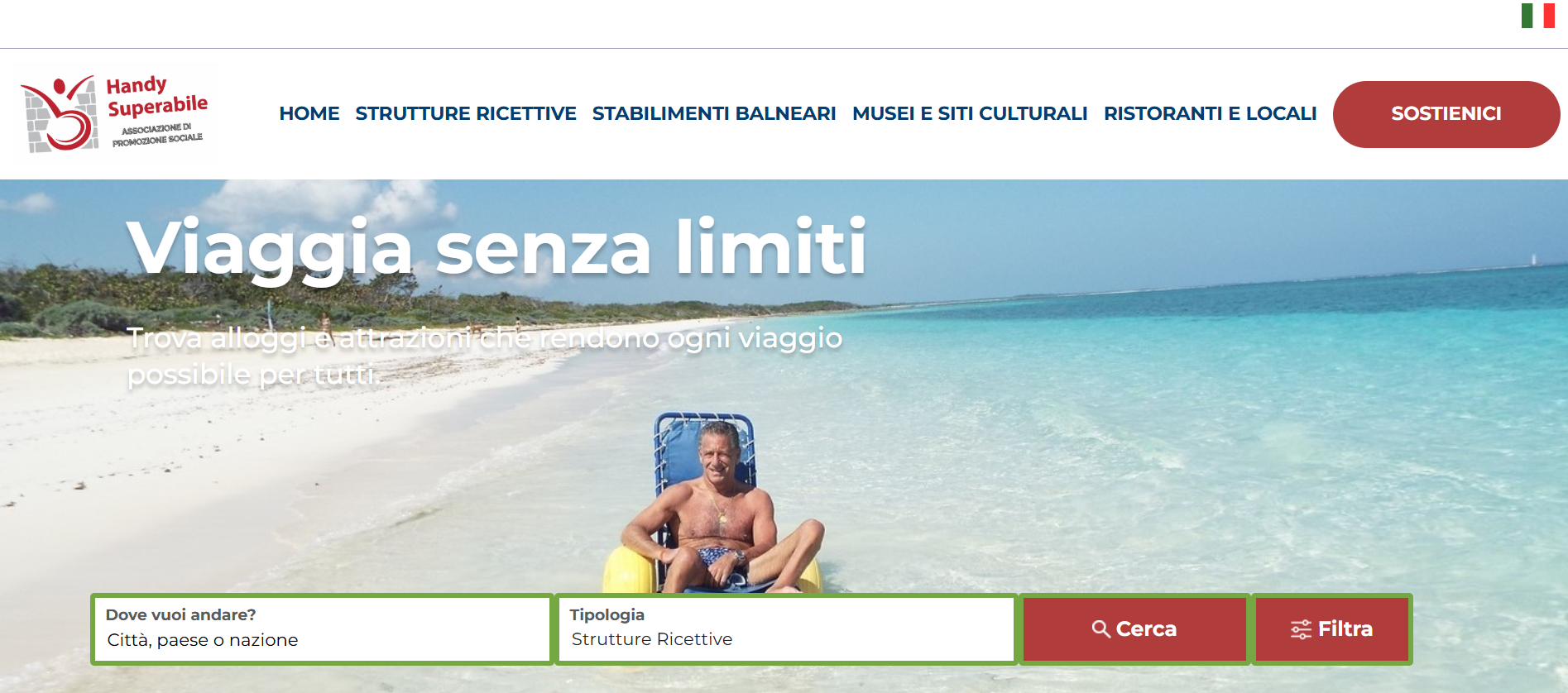Click the Cerca search button
This screenshot has width=1568, height=693.
point(1134,629)
